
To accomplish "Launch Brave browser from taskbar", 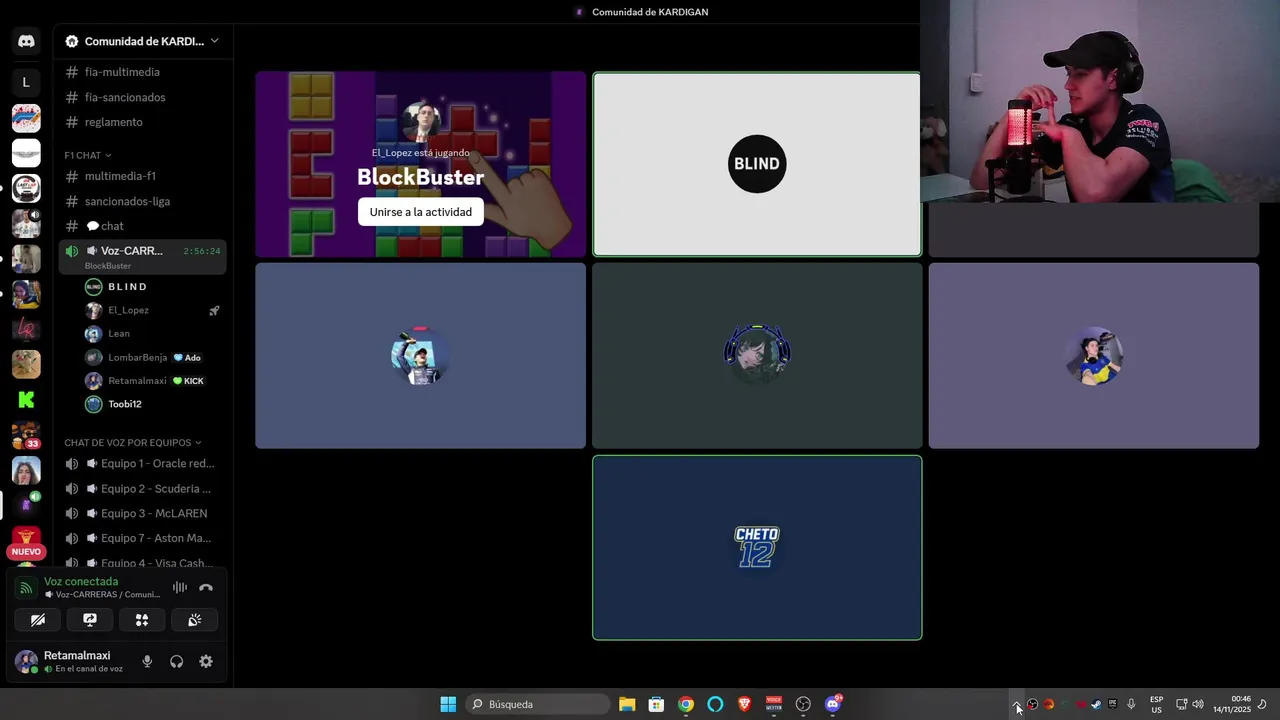I will click(744, 704).
